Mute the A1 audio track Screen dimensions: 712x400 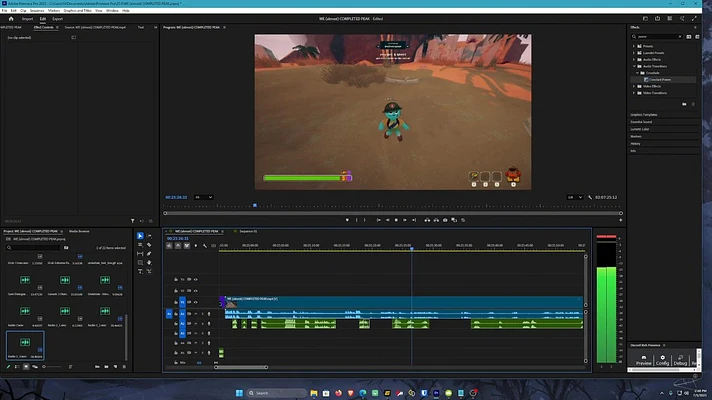(x=196, y=314)
